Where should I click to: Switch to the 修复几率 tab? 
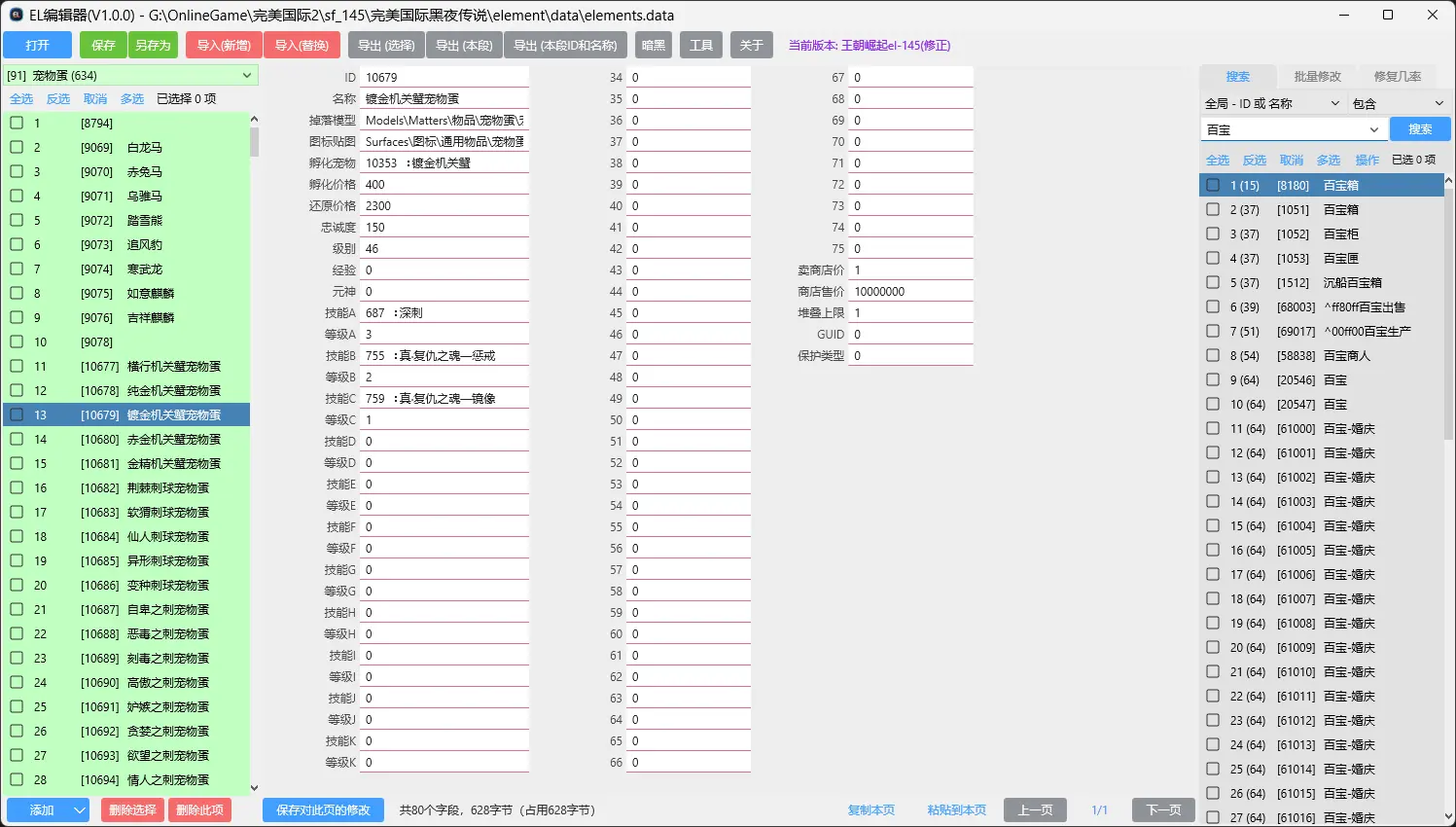click(1397, 76)
